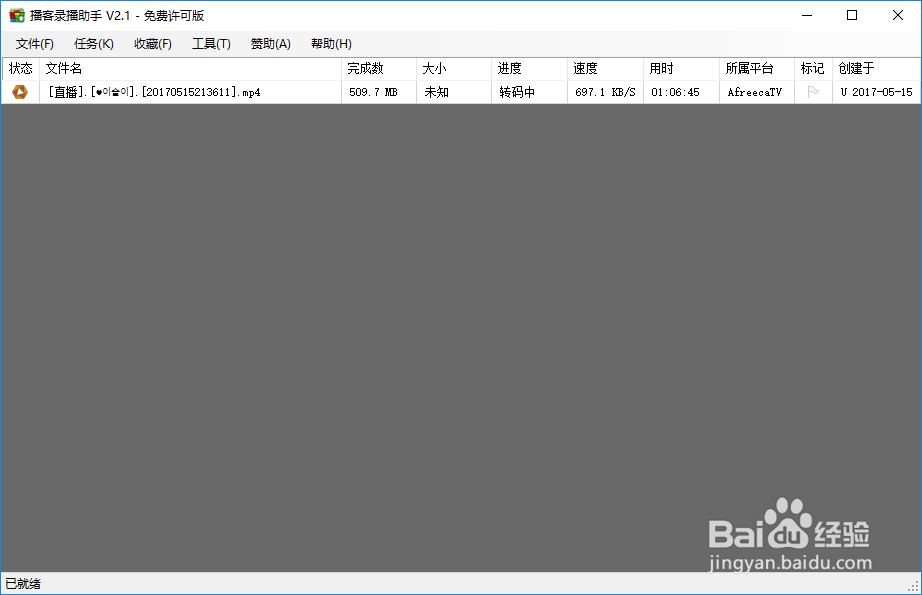Open the 收藏(F) menu
The height and width of the screenshot is (595, 922).
152,43
